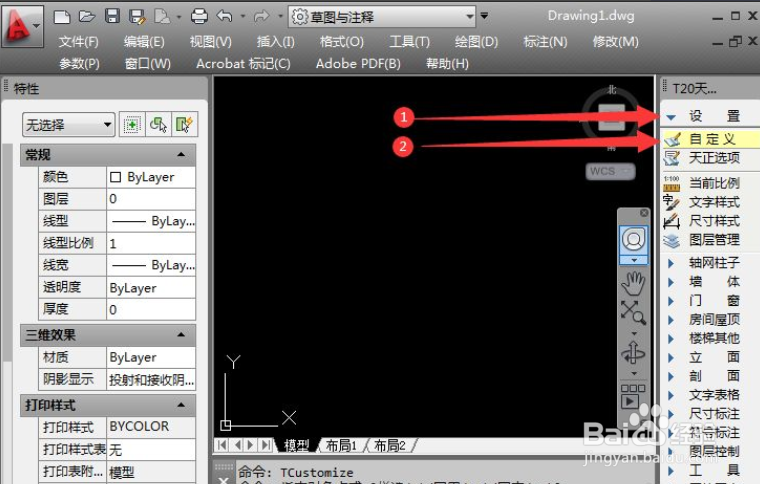Image resolution: width=760 pixels, height=484 pixels.
Task: Open the 文件(F) menu
Action: (x=79, y=42)
